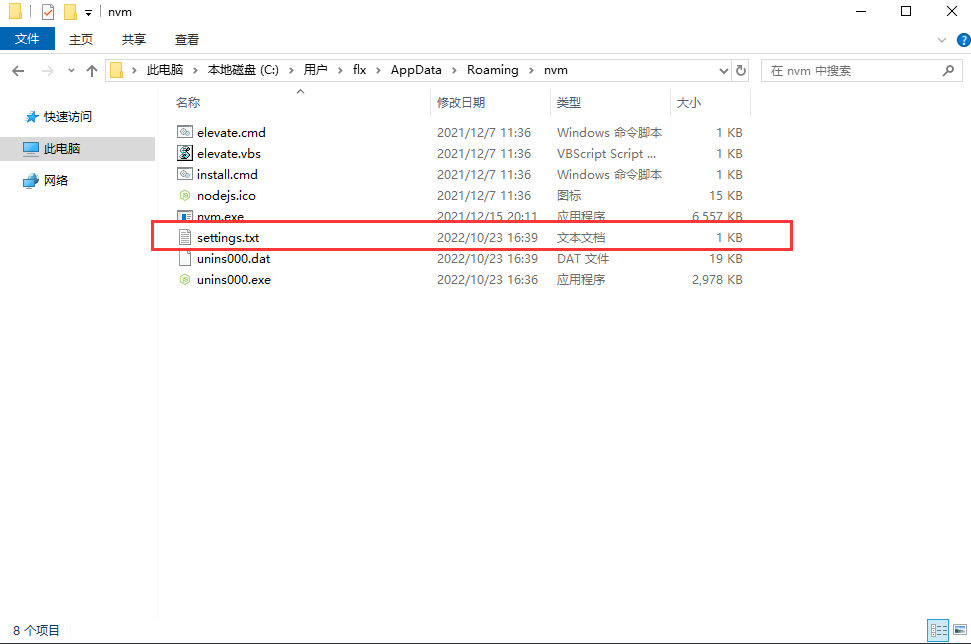Click the 2,978 KB size cell
Viewport: 971px width, 644px height.
pos(717,279)
